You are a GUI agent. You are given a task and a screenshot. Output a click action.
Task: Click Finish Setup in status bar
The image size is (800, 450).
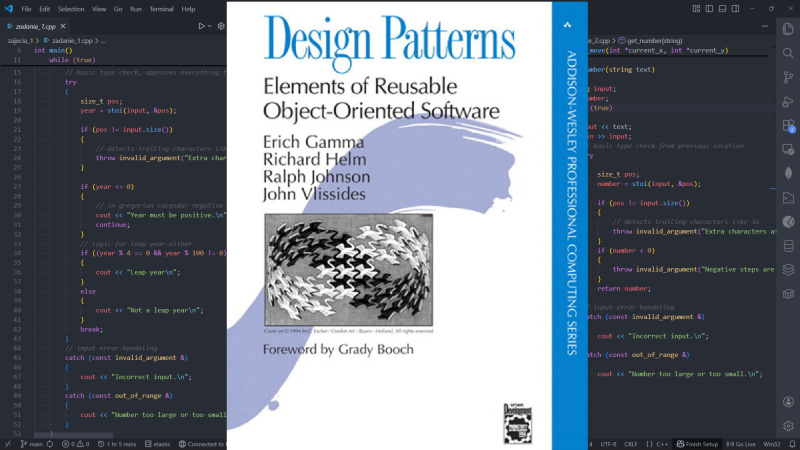[697, 444]
